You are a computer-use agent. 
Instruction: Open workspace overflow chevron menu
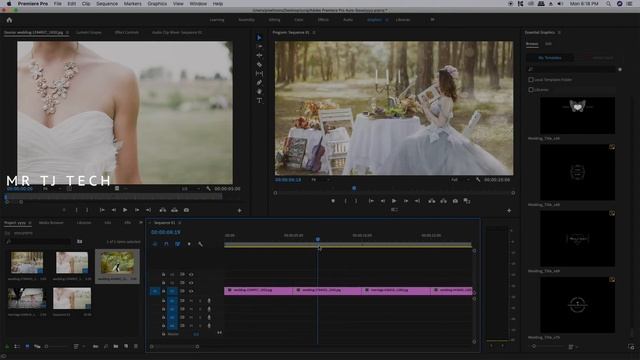432,20
